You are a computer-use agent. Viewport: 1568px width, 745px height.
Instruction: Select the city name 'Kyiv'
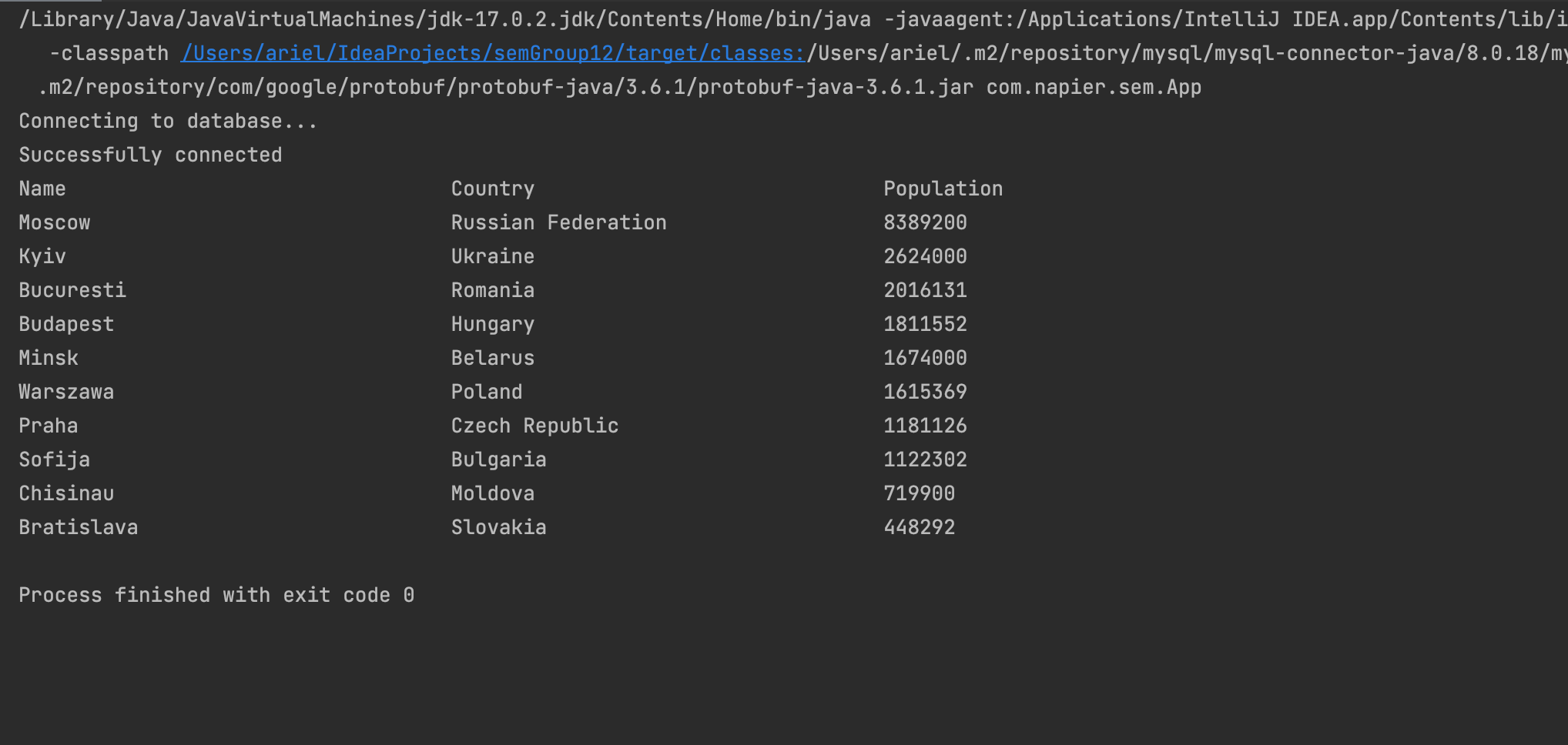[42, 256]
